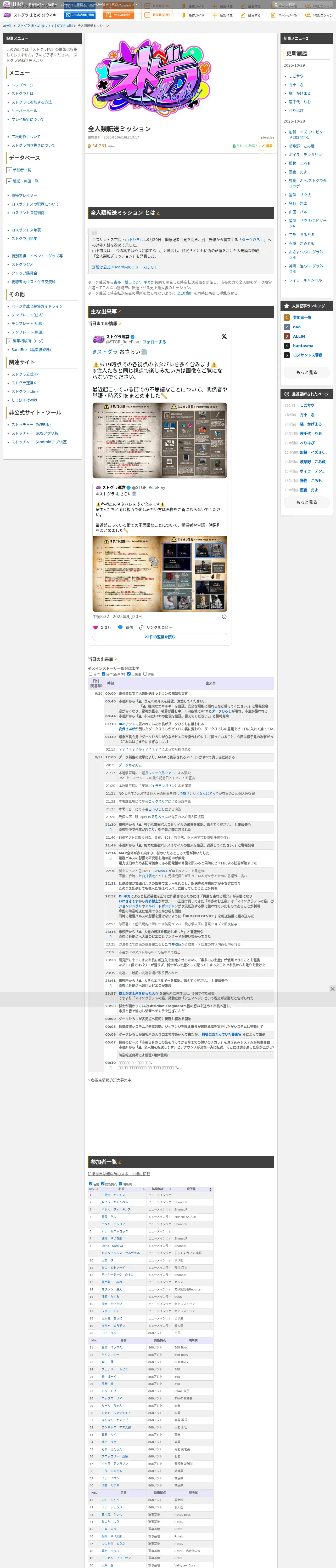Toggle the 日付 checkbox above the events table
The image size is (336, 1568).
tap(91, 674)
